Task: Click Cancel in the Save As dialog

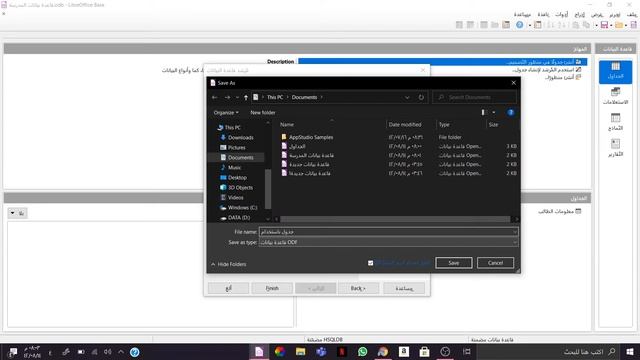Action: click(495, 263)
